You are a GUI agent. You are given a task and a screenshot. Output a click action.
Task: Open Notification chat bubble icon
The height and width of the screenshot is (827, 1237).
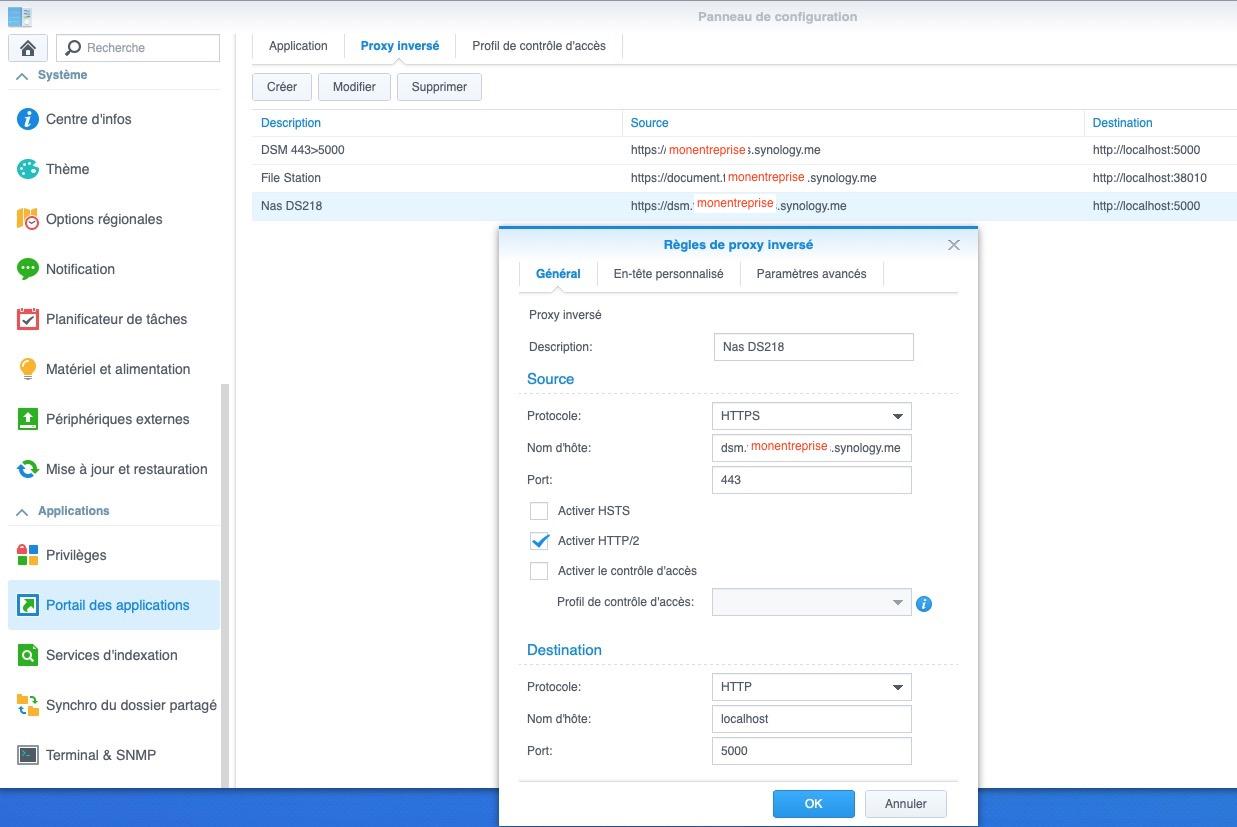coord(28,269)
